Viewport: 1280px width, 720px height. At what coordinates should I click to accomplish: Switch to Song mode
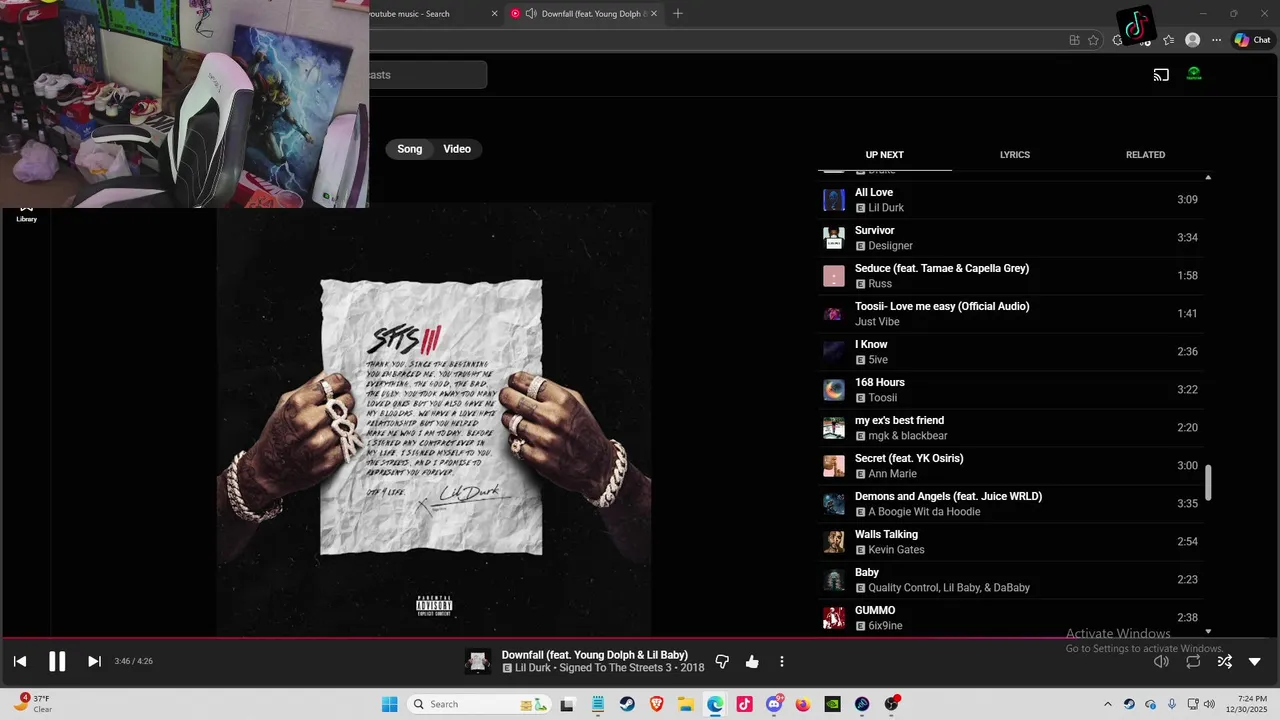coord(410,149)
